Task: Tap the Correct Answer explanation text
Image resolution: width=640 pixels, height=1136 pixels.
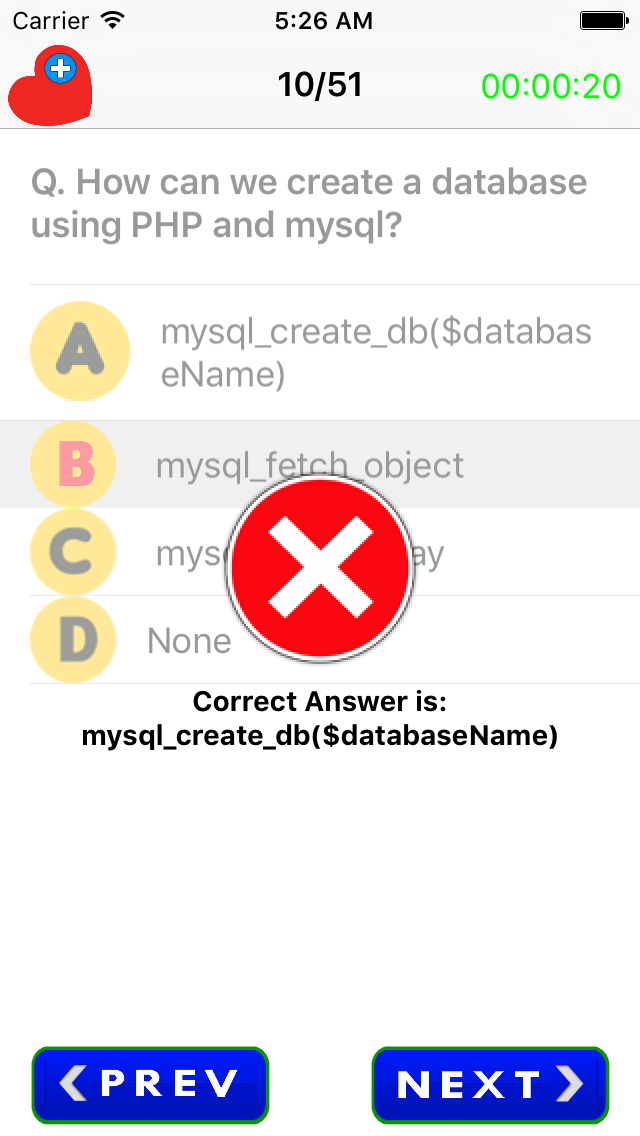Action: click(x=320, y=719)
